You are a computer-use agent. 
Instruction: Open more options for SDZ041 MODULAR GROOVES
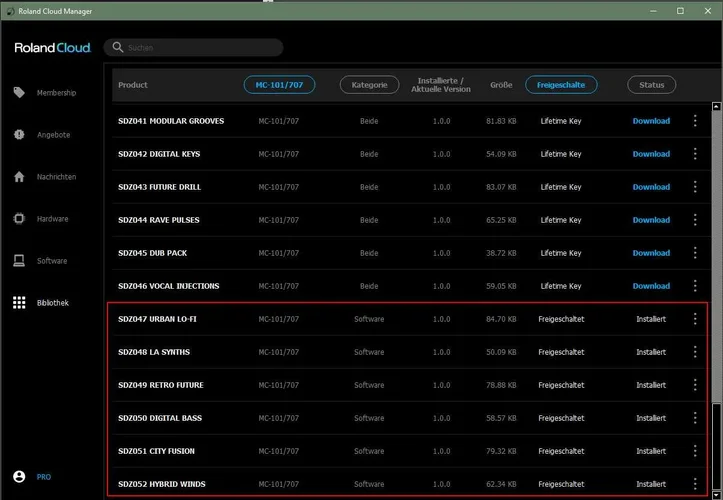(x=695, y=121)
